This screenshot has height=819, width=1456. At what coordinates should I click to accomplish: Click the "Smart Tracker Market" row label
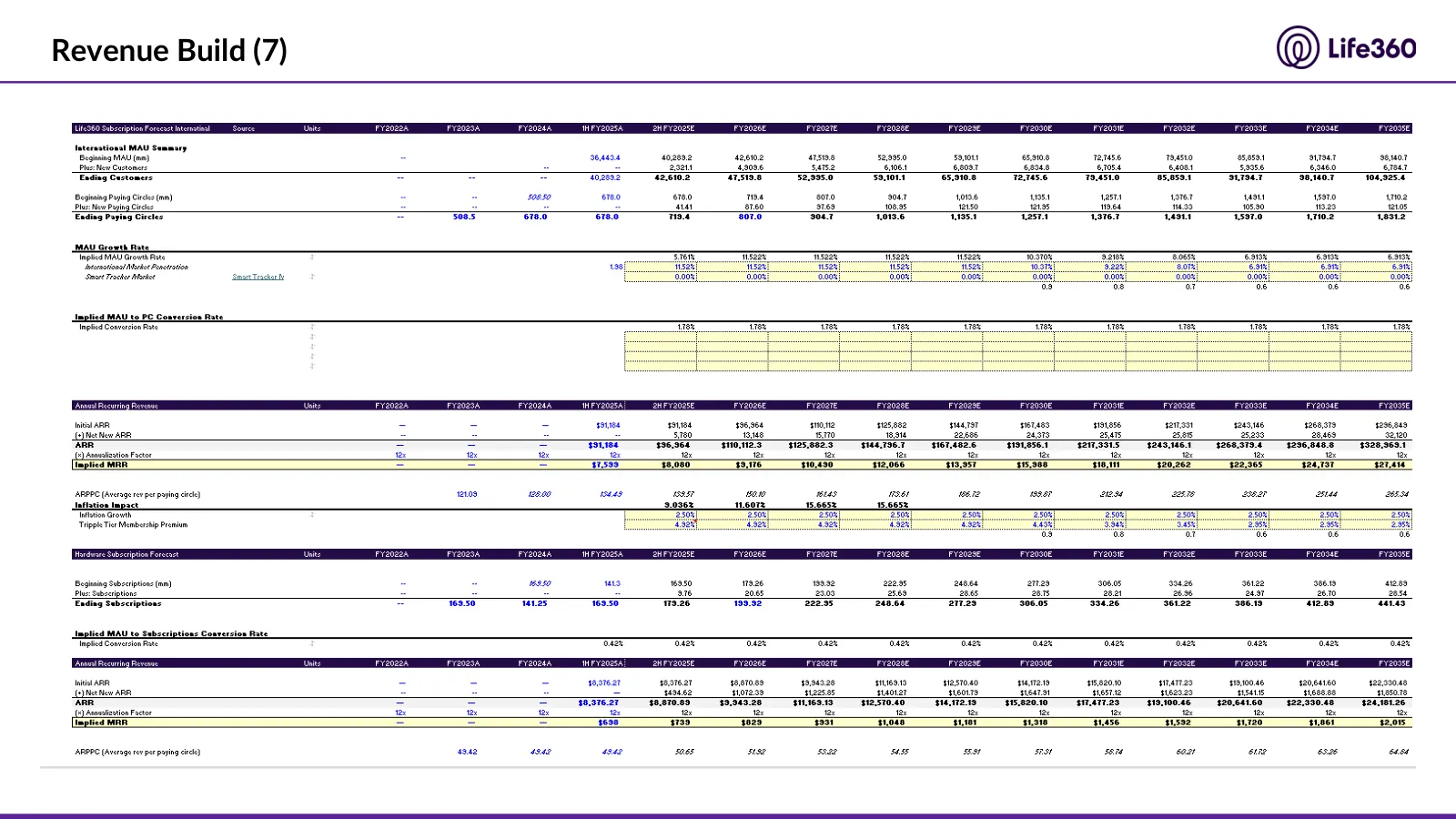(120, 277)
